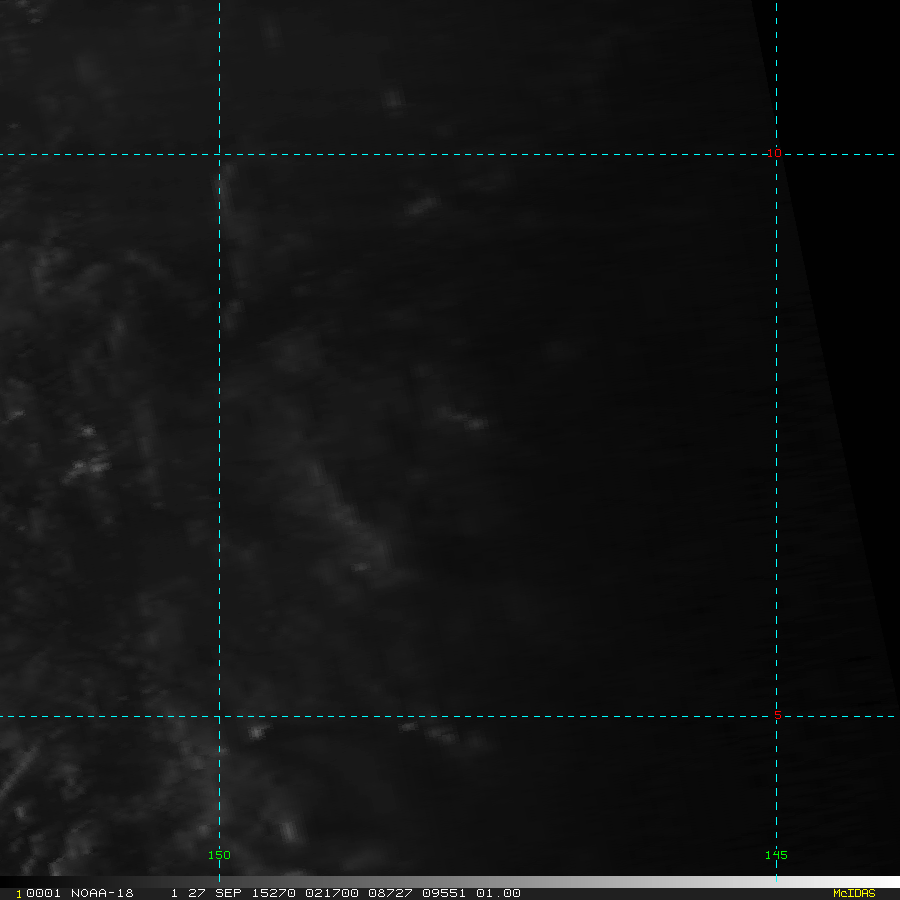Image resolution: width=900 pixels, height=900 pixels.
Task: Click intersection of 10 latitude and 145 longitude
Action: pos(776,154)
